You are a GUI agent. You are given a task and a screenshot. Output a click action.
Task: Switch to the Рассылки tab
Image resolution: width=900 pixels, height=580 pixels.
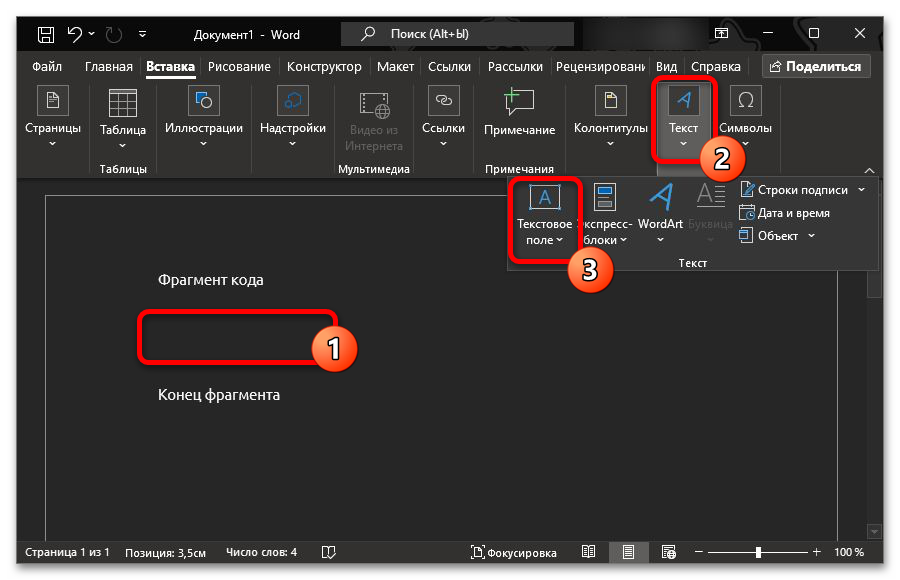tap(515, 67)
